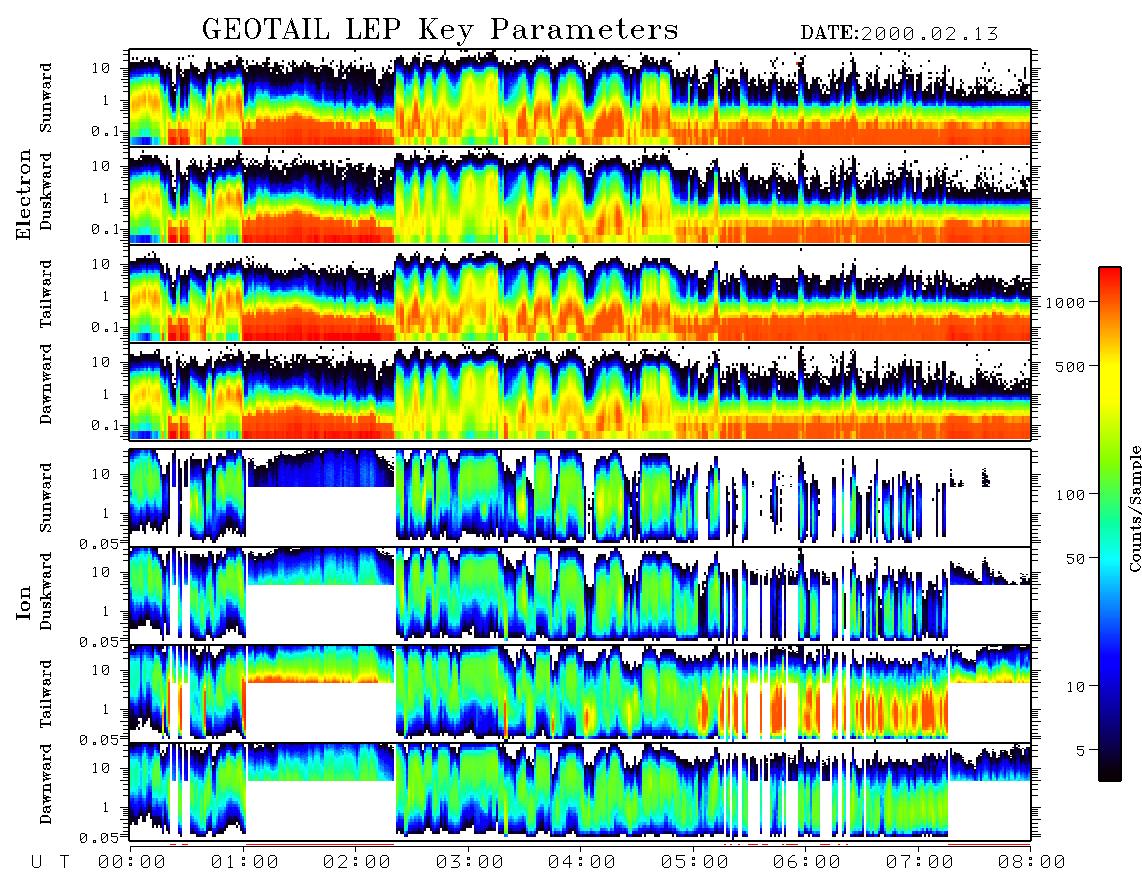This screenshot has height=880, width=1142.
Task: Click the '03:00' time tick label
Action: pos(470,863)
